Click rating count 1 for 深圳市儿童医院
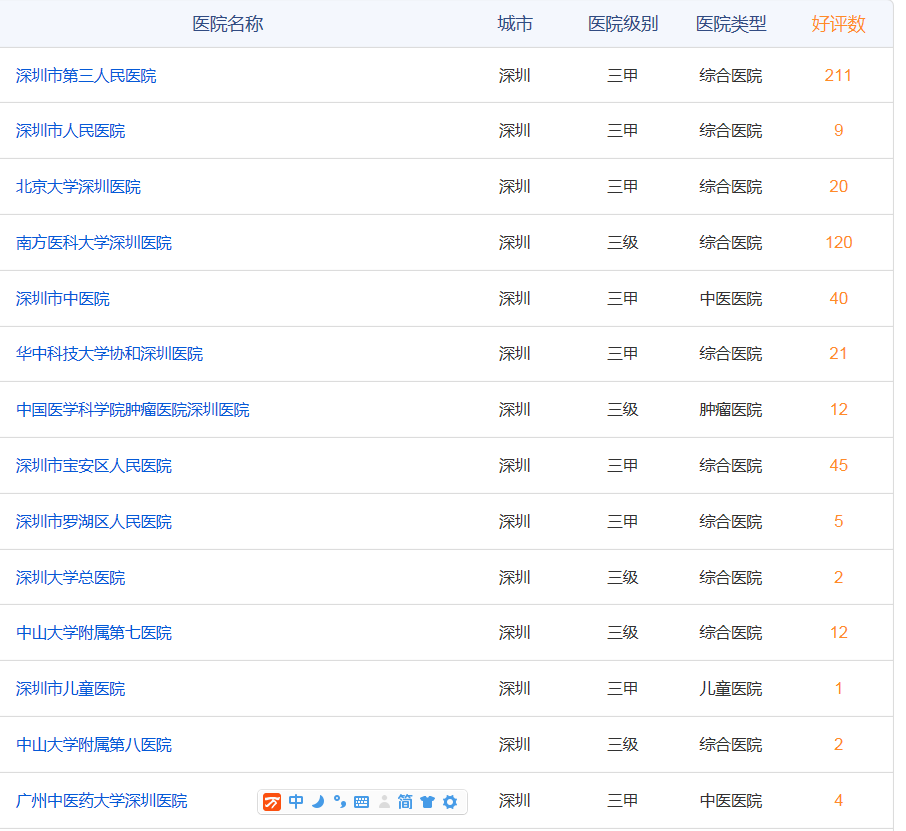Image resolution: width=906 pixels, height=831 pixels. coord(838,689)
